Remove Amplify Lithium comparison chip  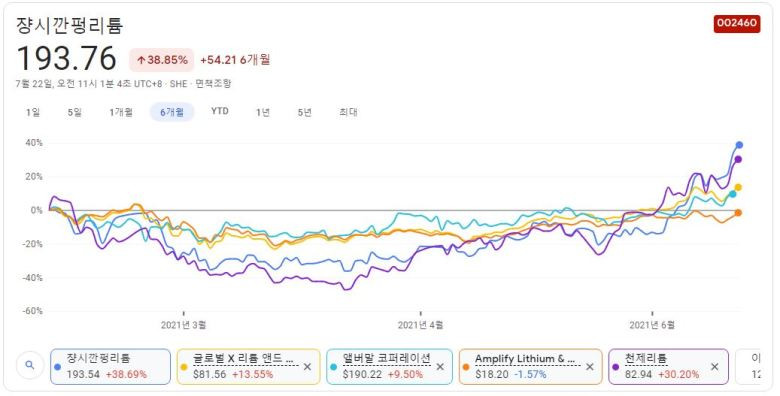click(590, 367)
